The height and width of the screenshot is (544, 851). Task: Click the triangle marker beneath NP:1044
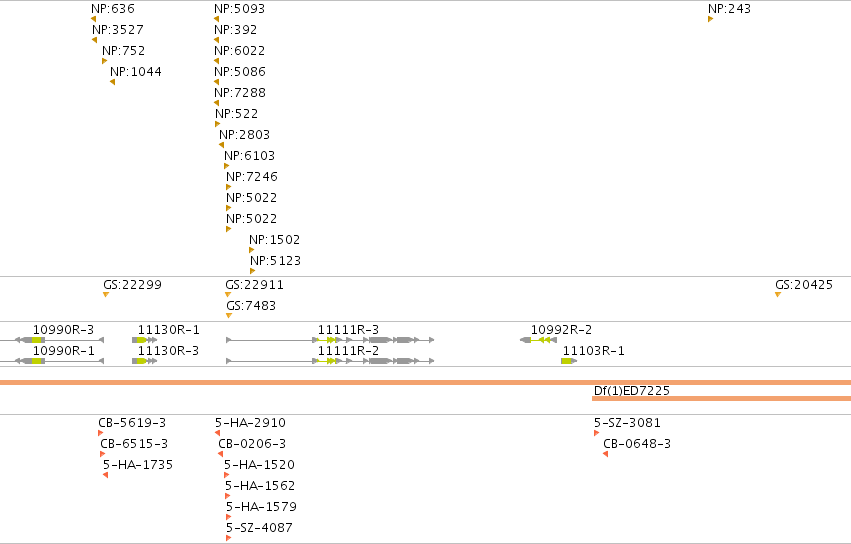[x=112, y=82]
